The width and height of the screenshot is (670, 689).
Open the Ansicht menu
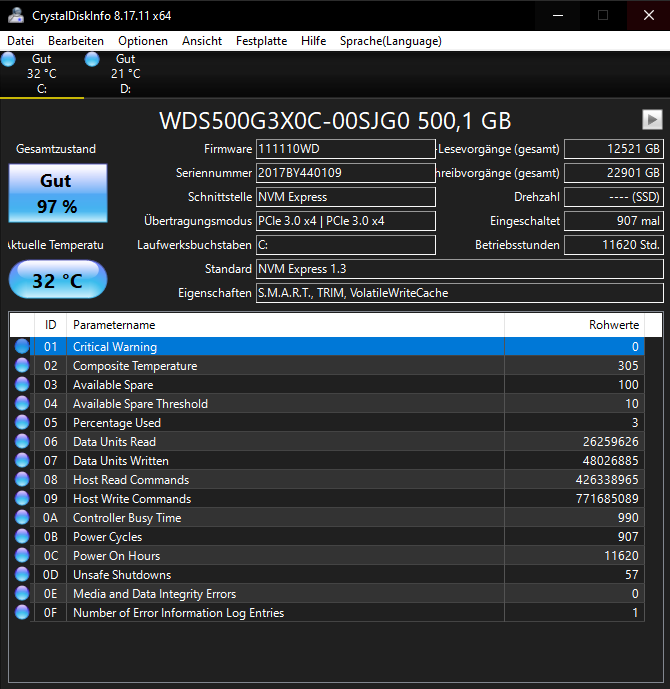(202, 41)
